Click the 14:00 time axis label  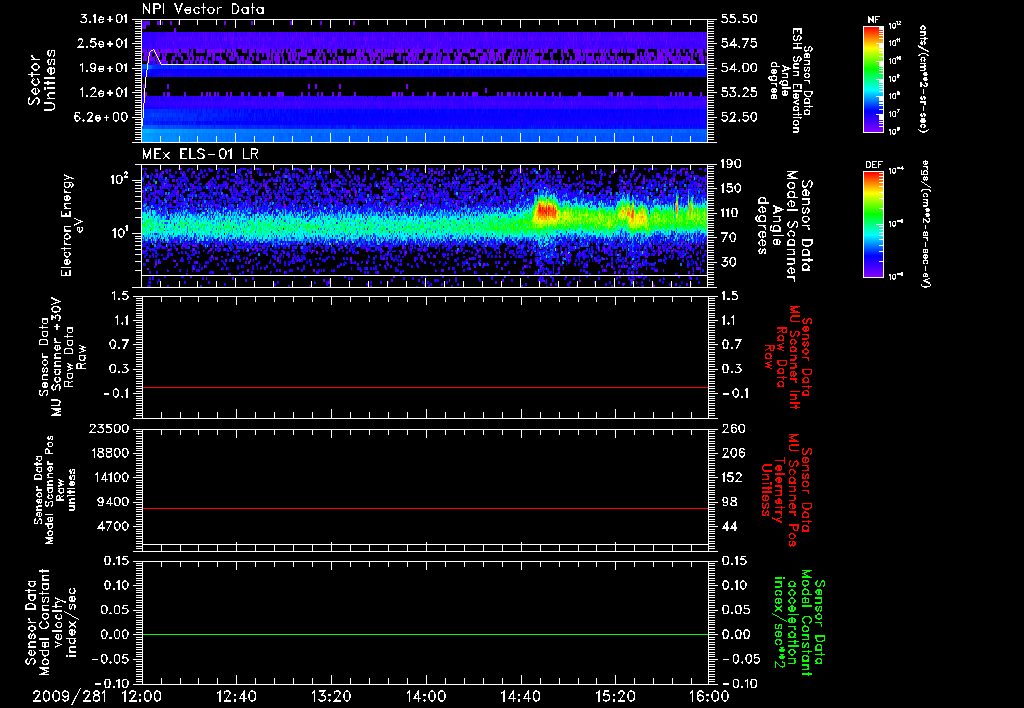[426, 696]
